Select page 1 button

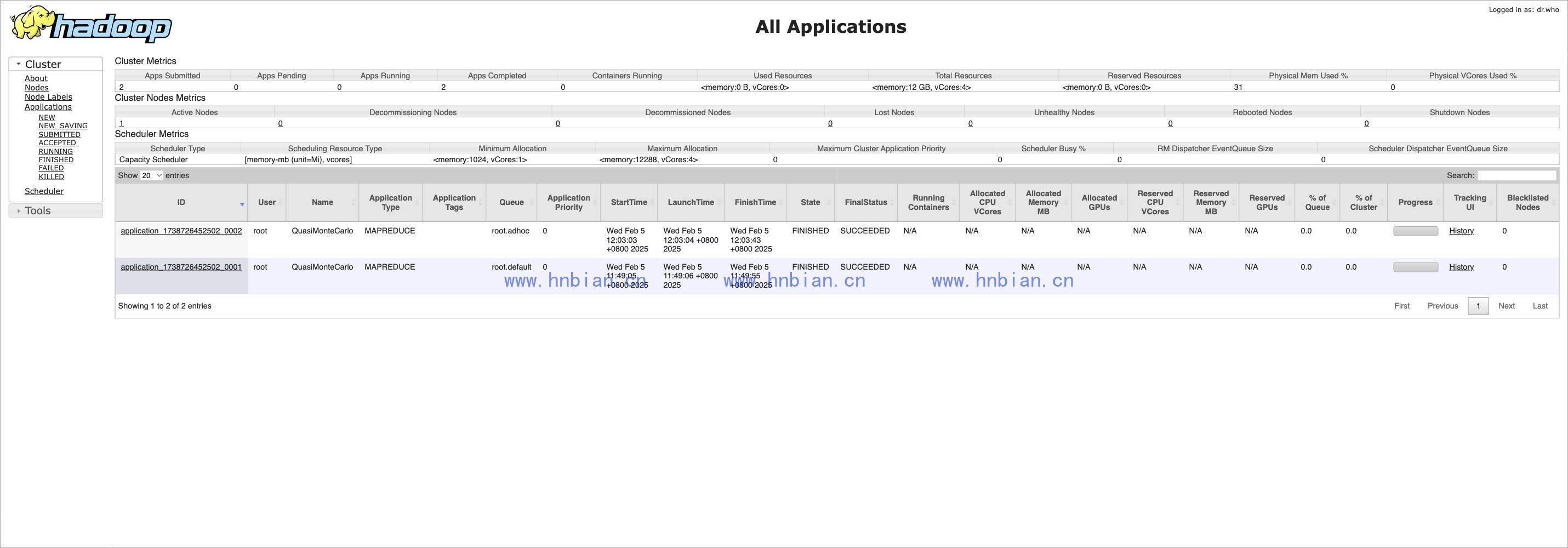(1478, 306)
